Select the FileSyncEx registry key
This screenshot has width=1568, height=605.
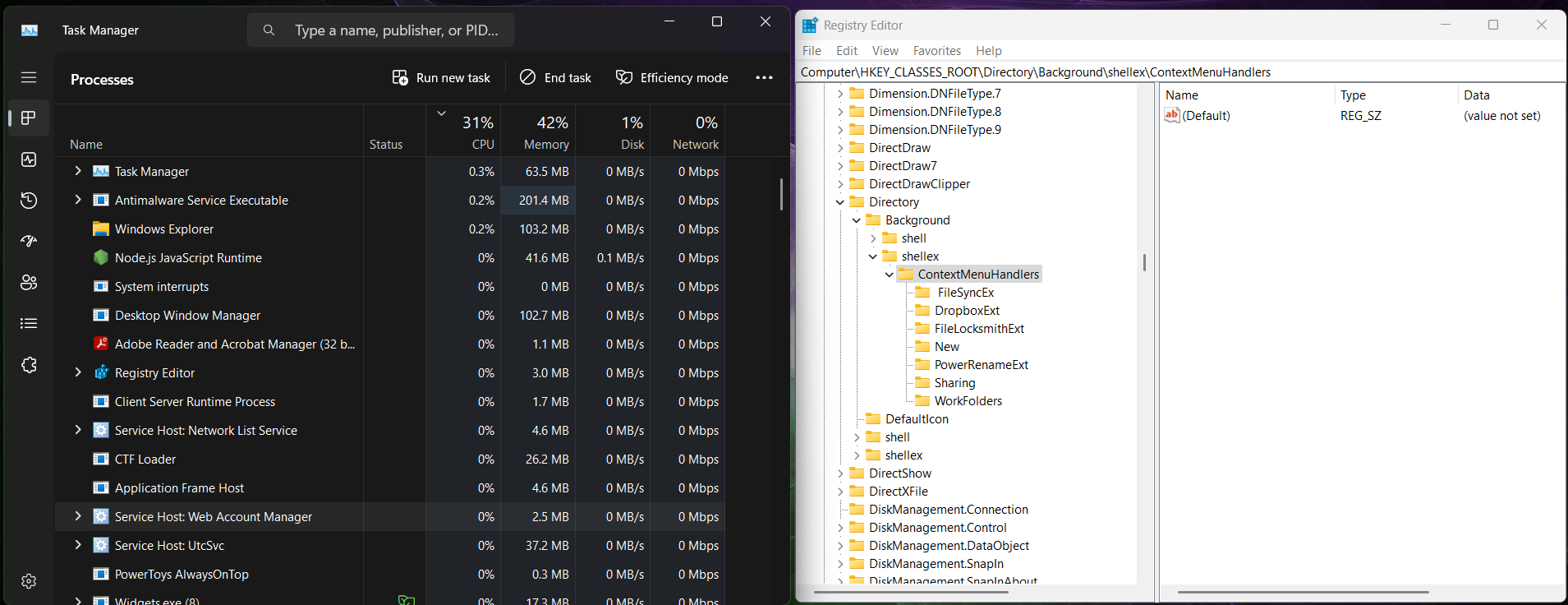point(965,293)
